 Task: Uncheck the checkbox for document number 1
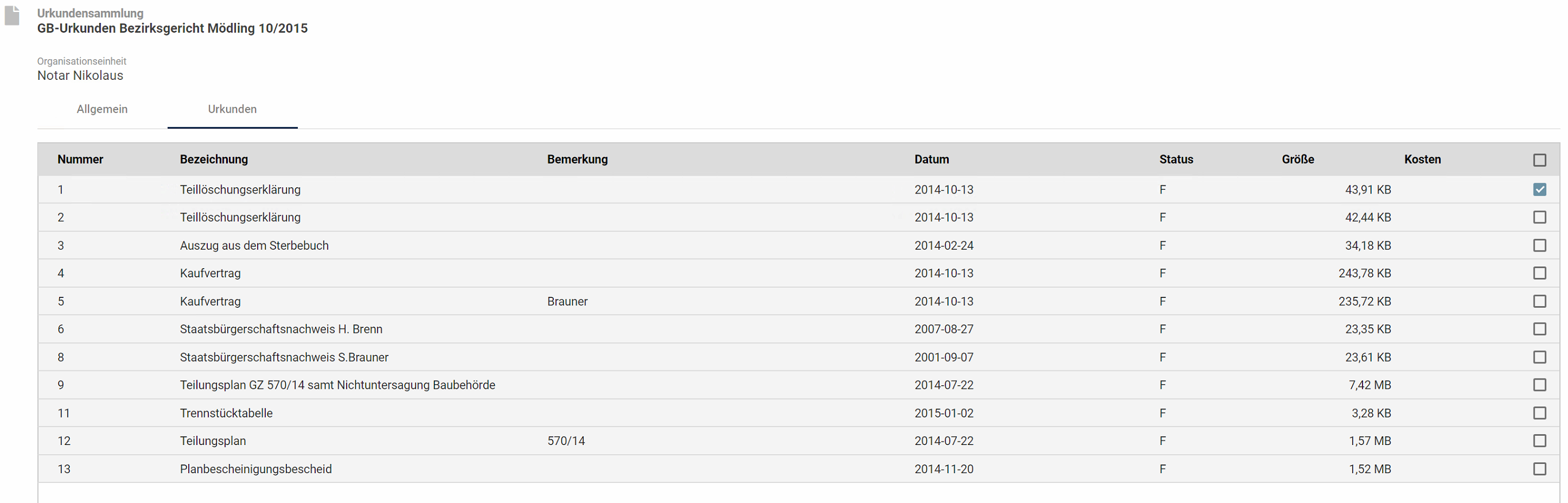point(1539,189)
